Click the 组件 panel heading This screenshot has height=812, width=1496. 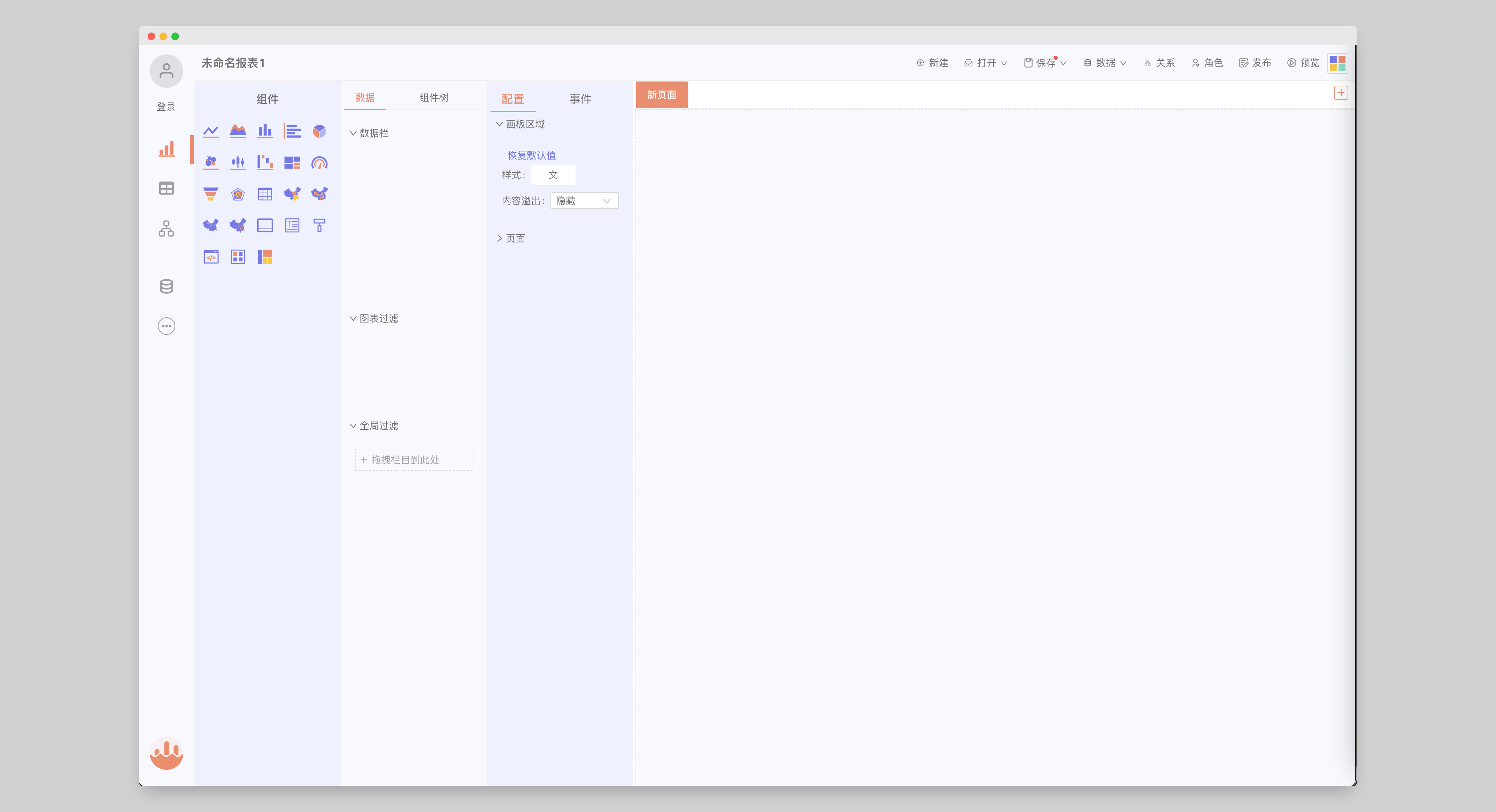tap(267, 99)
